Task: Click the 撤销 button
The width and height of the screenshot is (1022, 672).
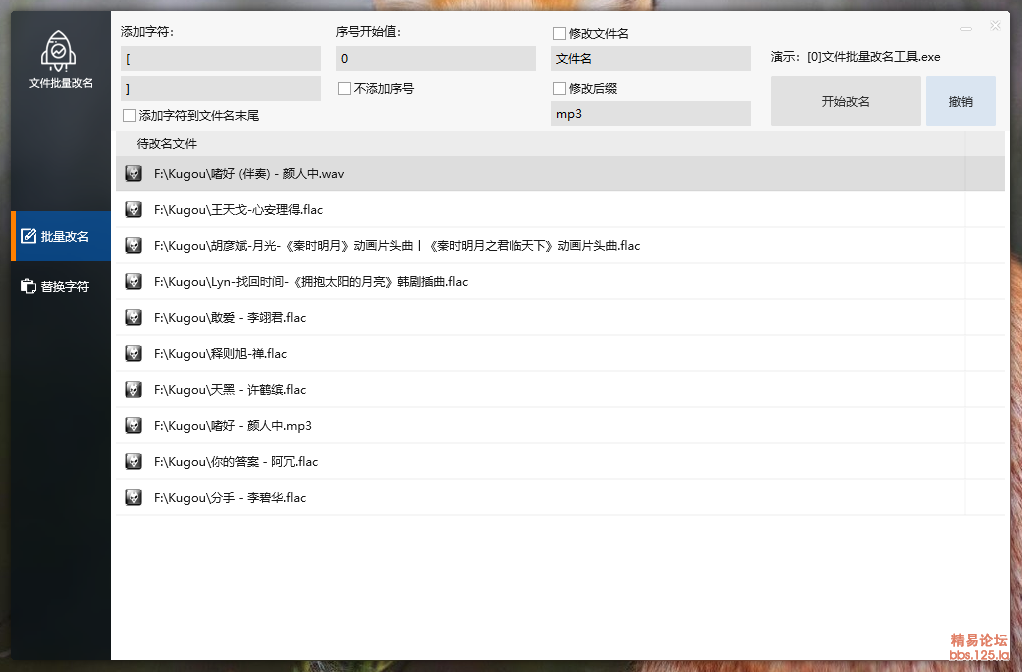Action: pos(961,101)
